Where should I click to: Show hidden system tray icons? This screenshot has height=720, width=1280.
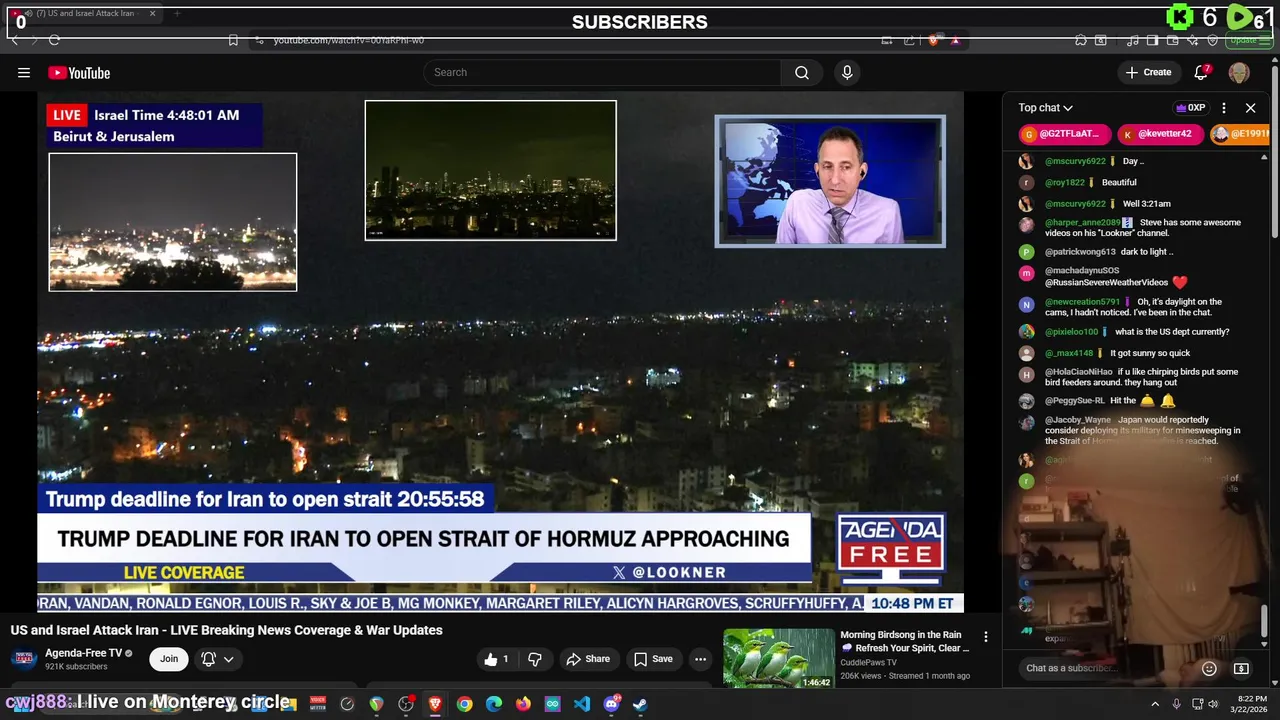1155,704
